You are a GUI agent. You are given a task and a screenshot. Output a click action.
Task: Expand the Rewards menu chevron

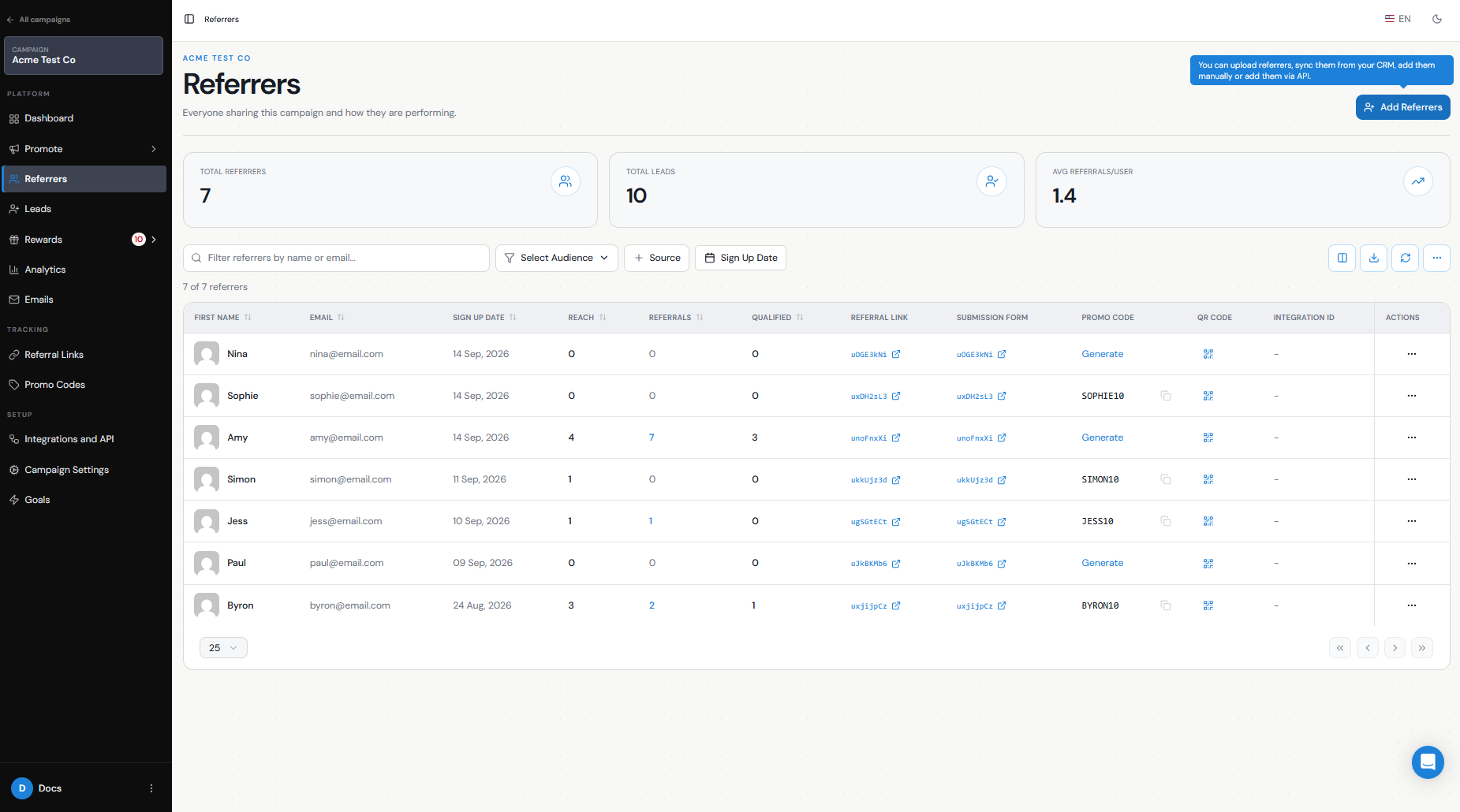click(154, 240)
